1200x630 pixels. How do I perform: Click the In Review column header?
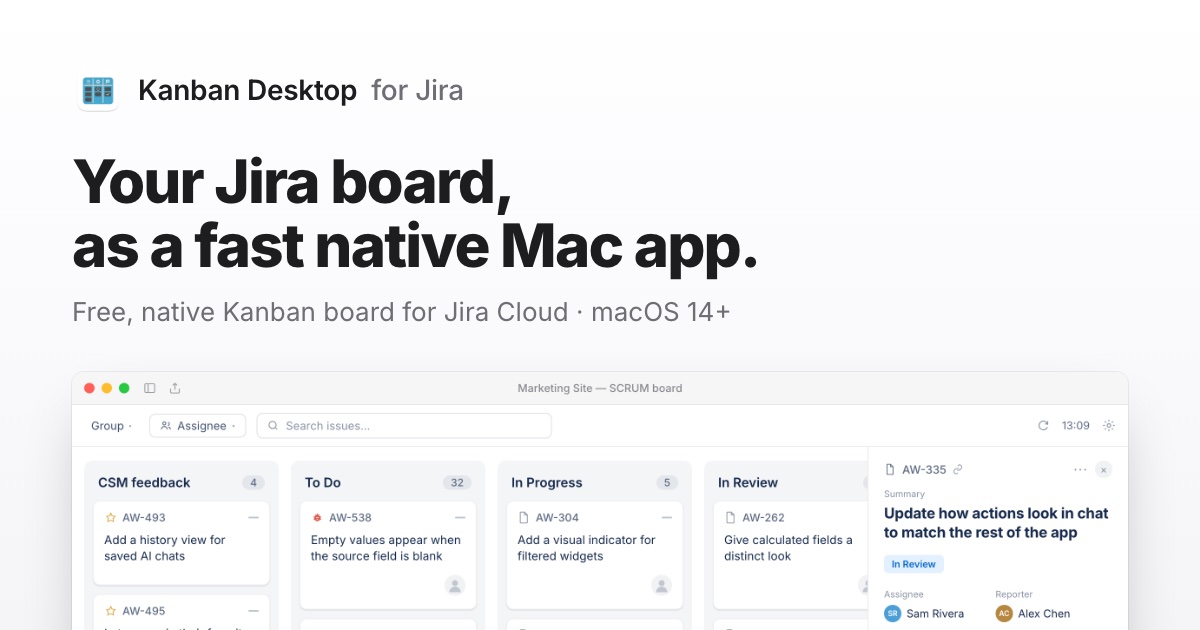[x=748, y=483]
